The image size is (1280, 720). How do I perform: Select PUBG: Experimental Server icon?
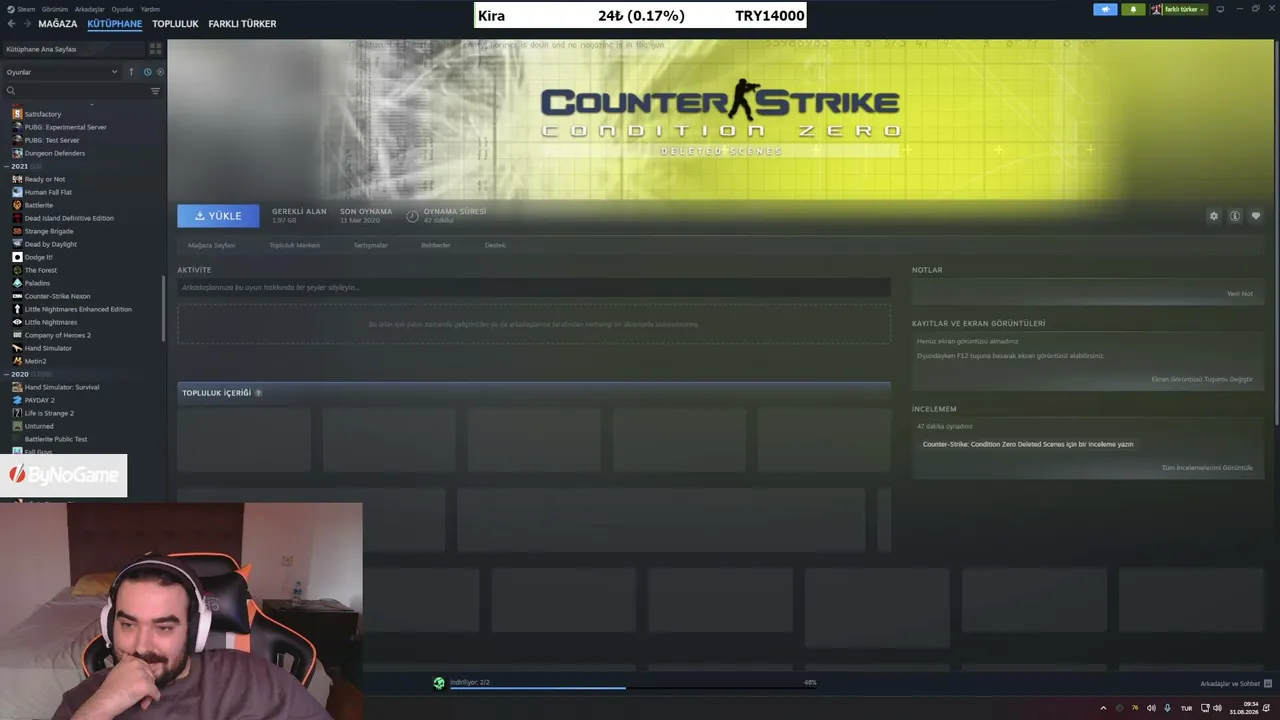[x=17, y=127]
